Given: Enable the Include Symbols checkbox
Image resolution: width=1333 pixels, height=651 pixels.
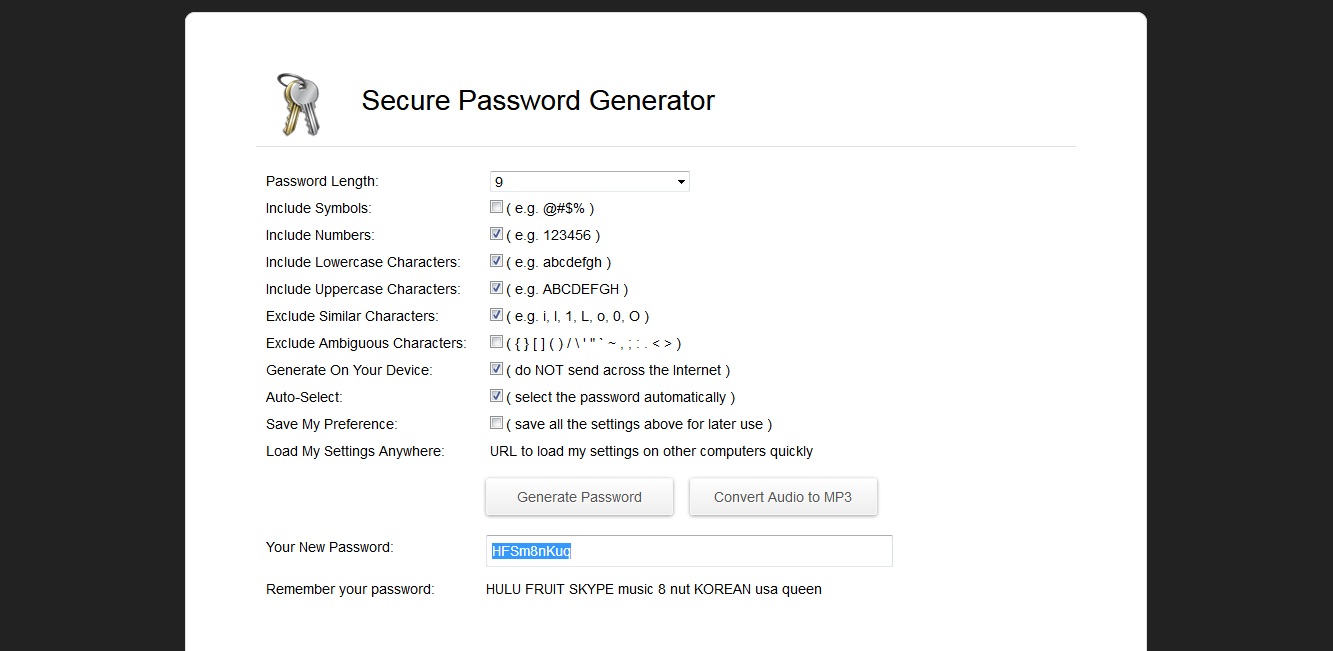Looking at the screenshot, I should pos(497,208).
